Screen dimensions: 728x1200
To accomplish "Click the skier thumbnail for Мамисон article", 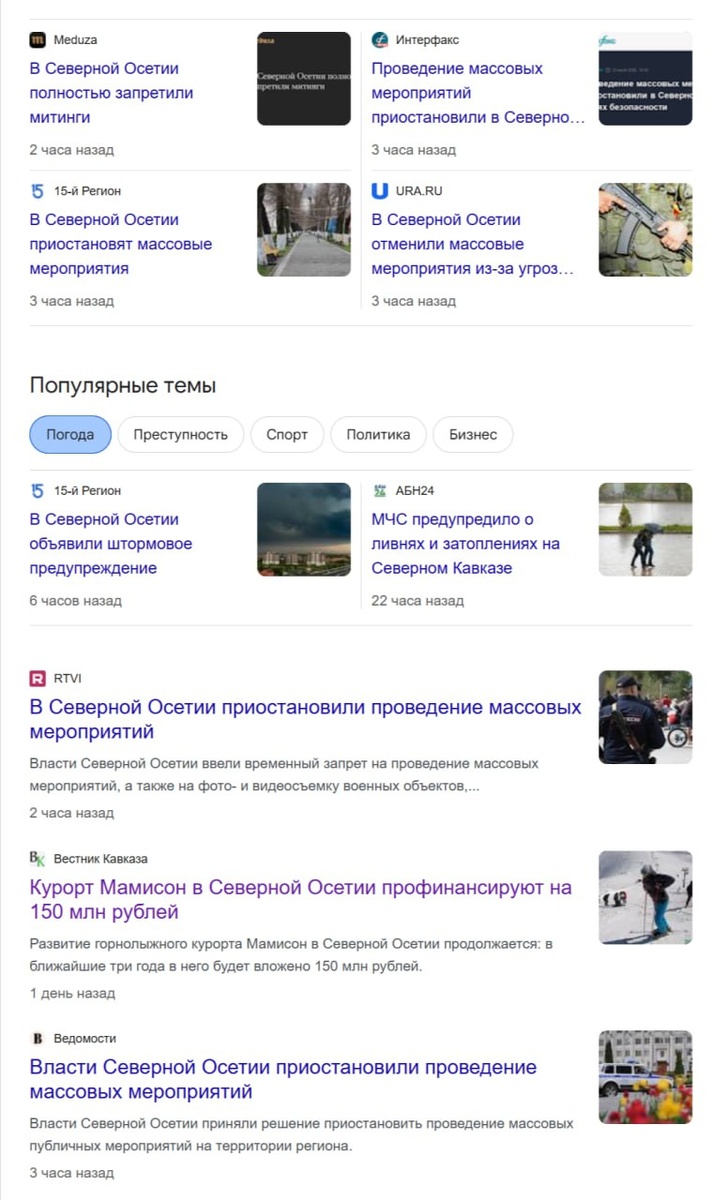I will pyautogui.click(x=645, y=897).
